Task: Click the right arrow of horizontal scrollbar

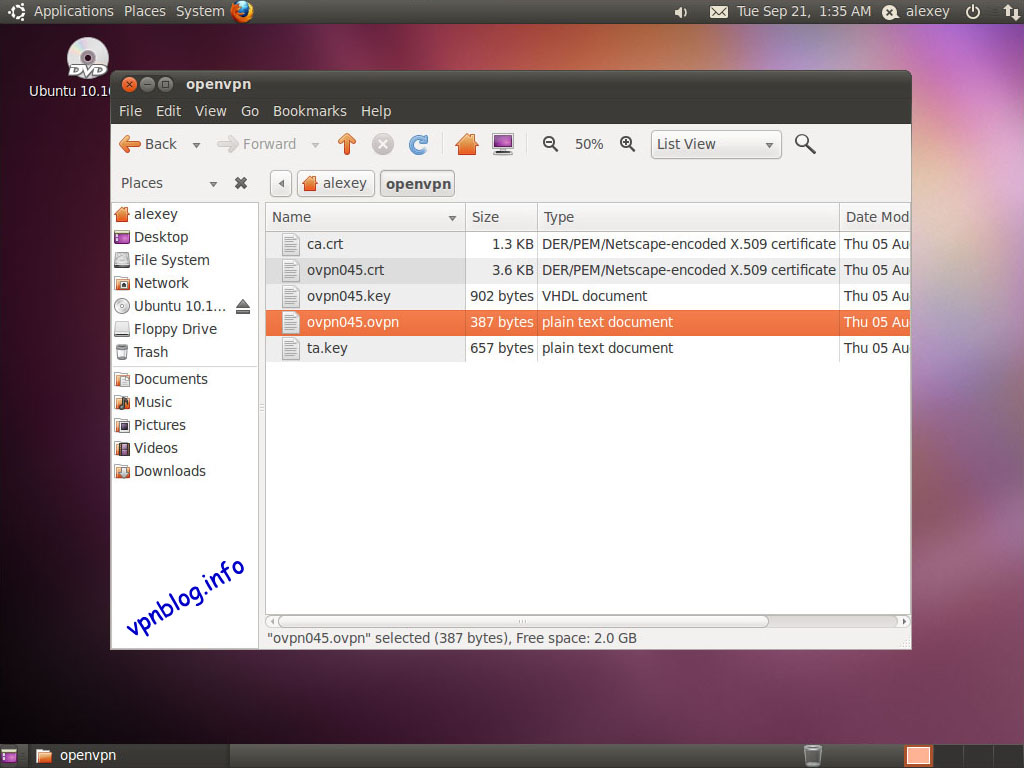Action: [x=904, y=621]
